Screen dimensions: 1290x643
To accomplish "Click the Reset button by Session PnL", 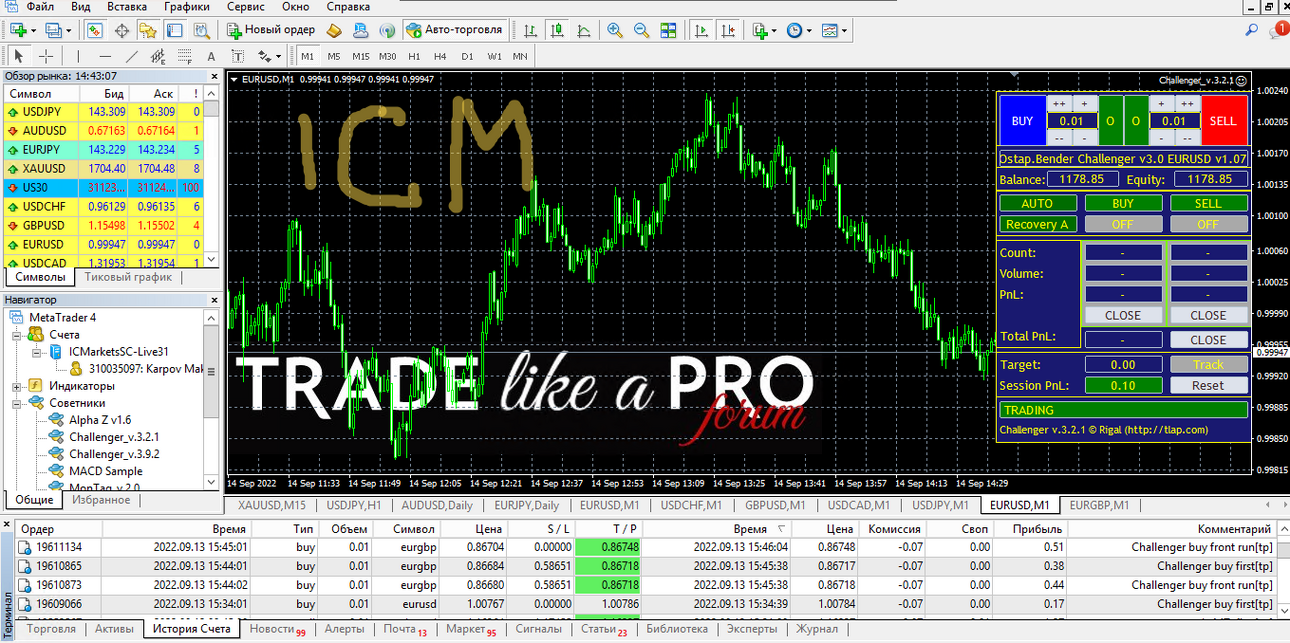I will (x=1208, y=385).
